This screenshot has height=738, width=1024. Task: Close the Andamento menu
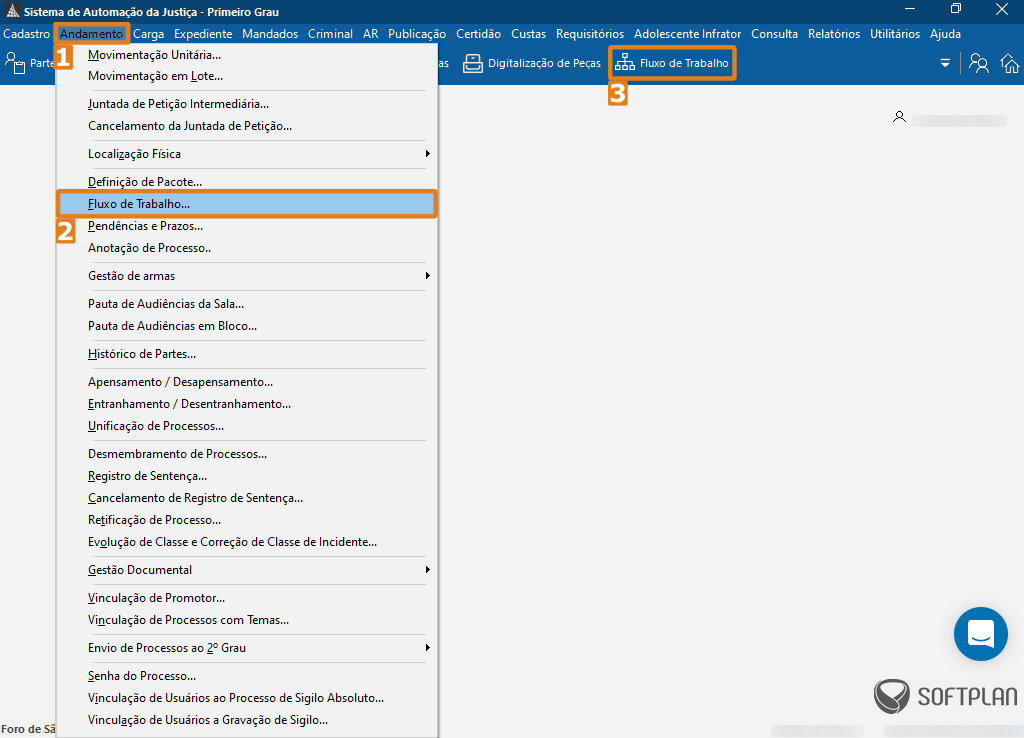tap(91, 34)
